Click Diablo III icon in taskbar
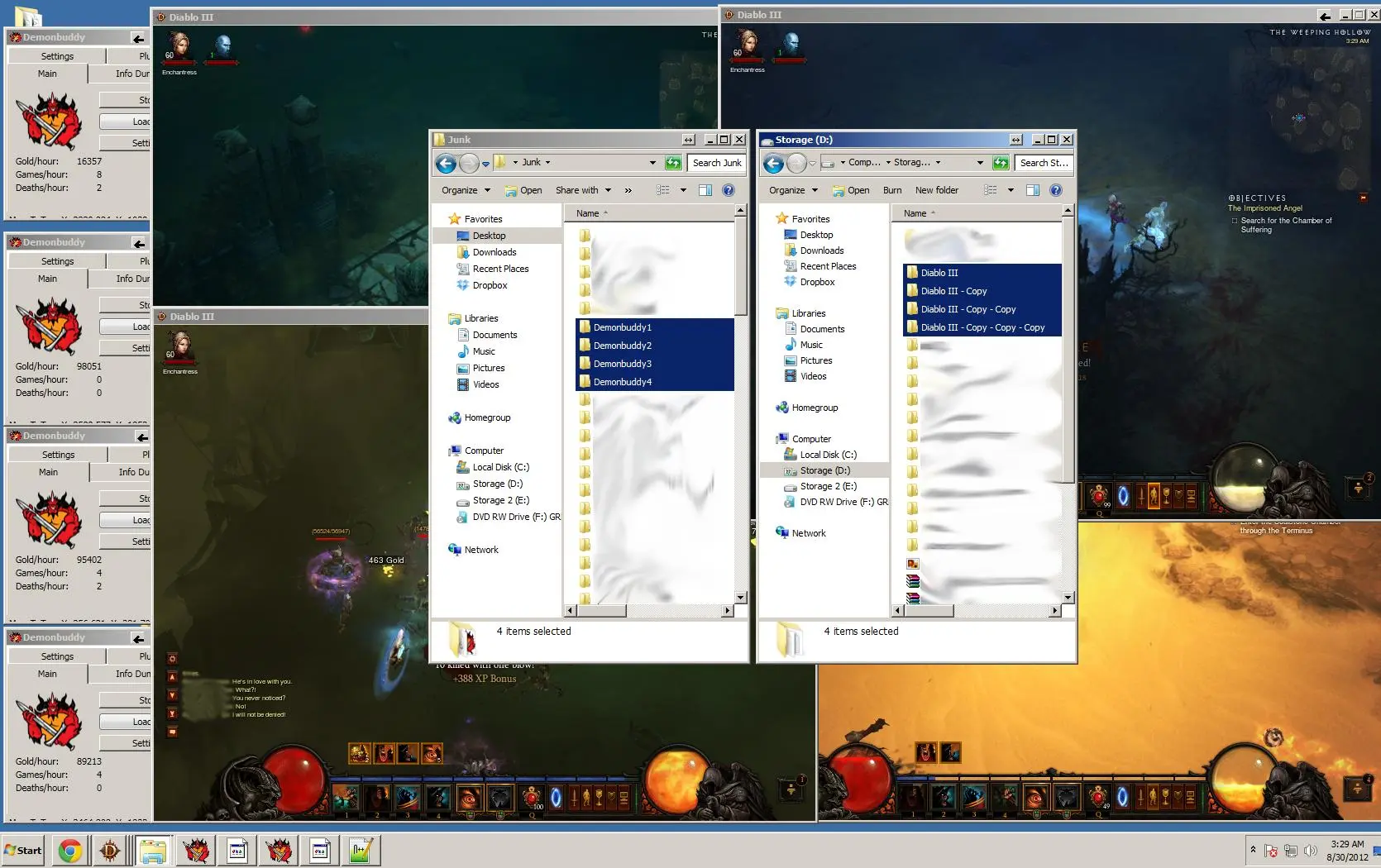Image resolution: width=1381 pixels, height=868 pixels. (x=110, y=850)
